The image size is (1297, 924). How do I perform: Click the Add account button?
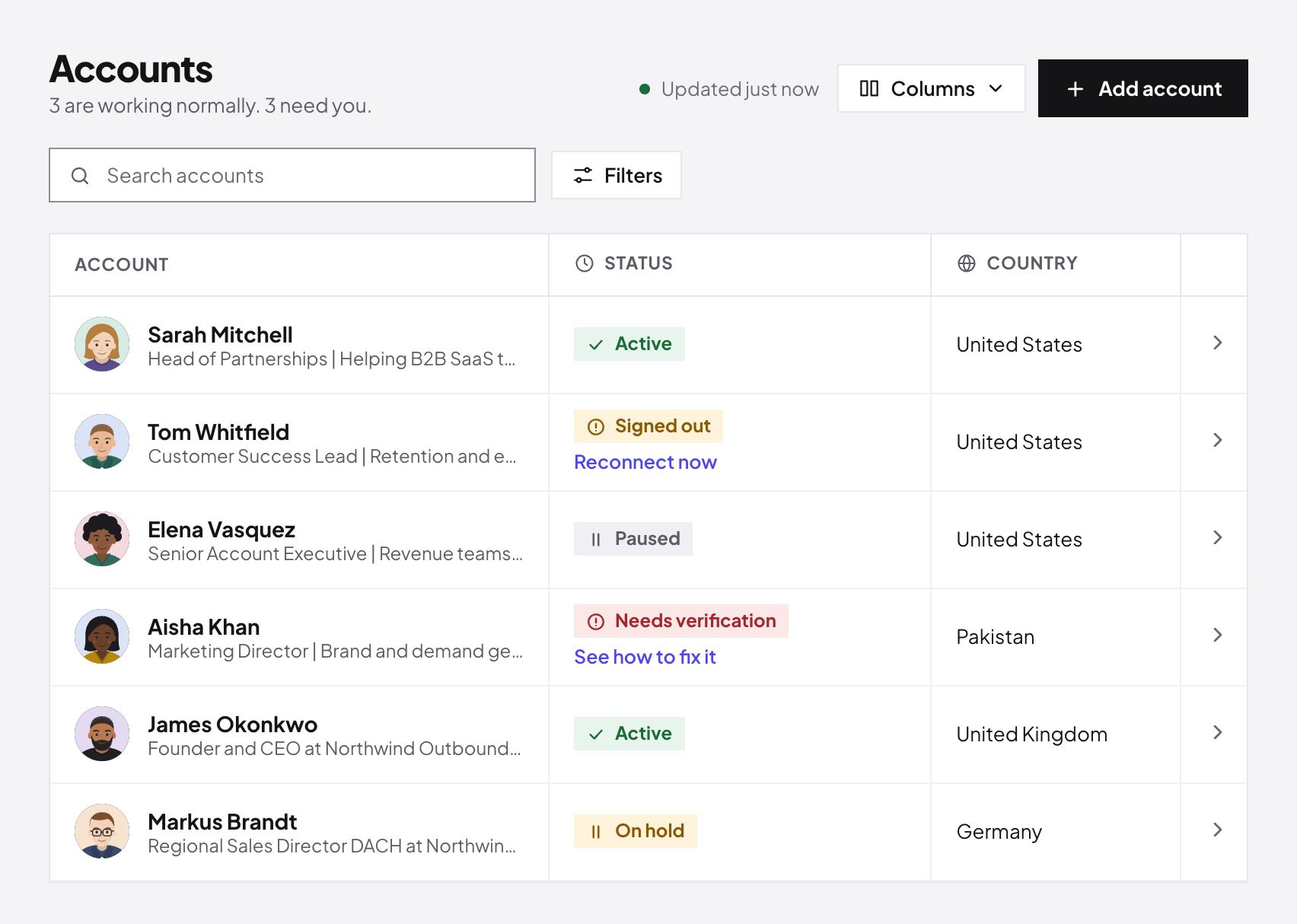pos(1142,88)
